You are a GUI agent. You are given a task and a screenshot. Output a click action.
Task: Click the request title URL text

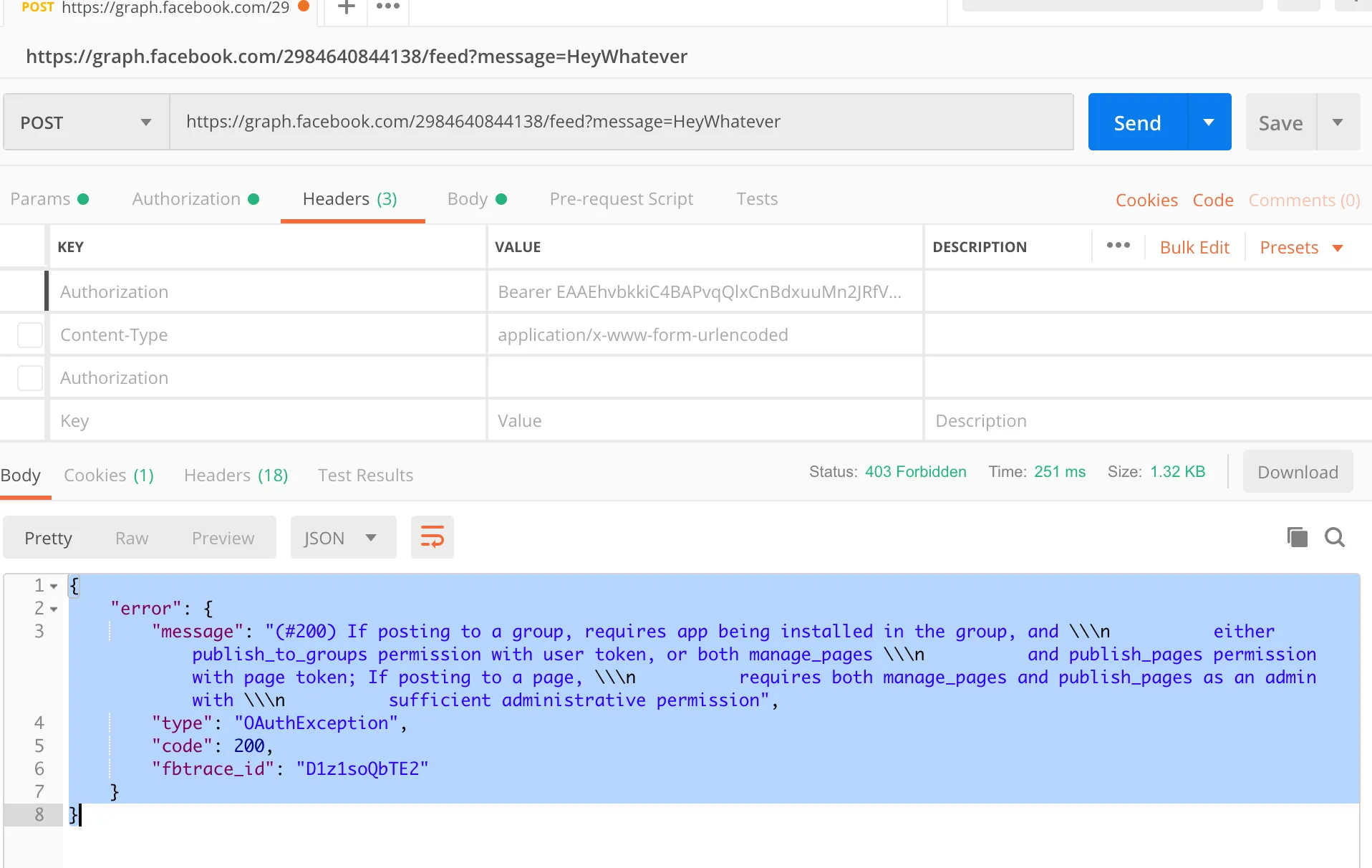pyautogui.click(x=357, y=57)
